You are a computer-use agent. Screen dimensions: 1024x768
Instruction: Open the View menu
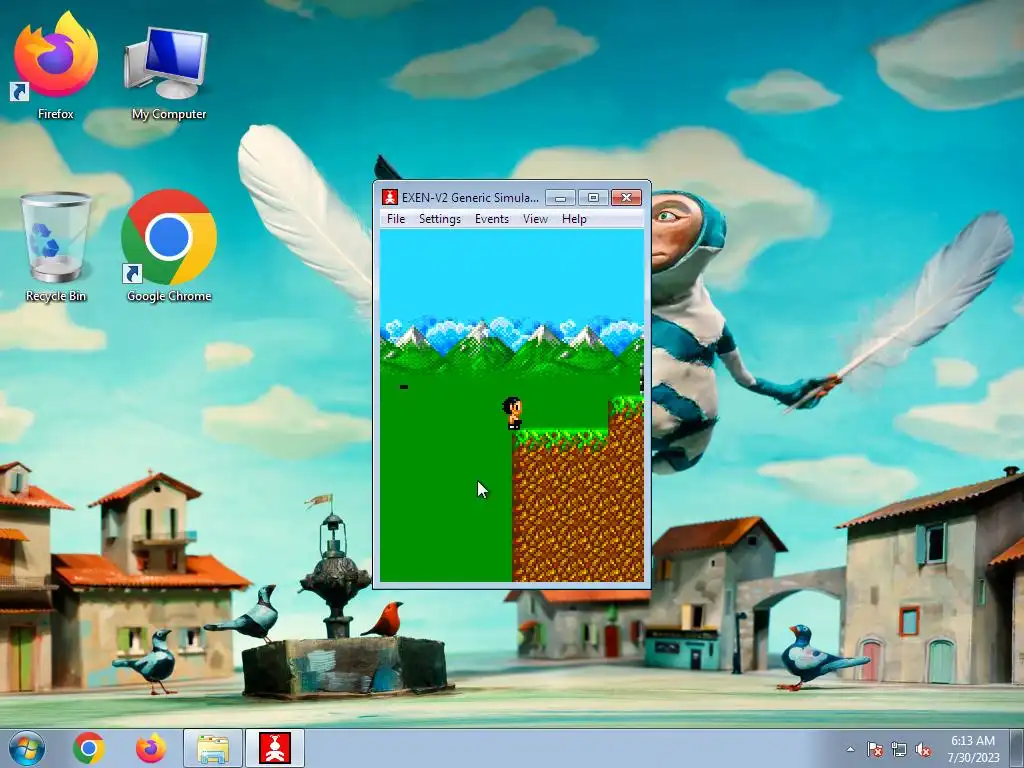coord(535,219)
